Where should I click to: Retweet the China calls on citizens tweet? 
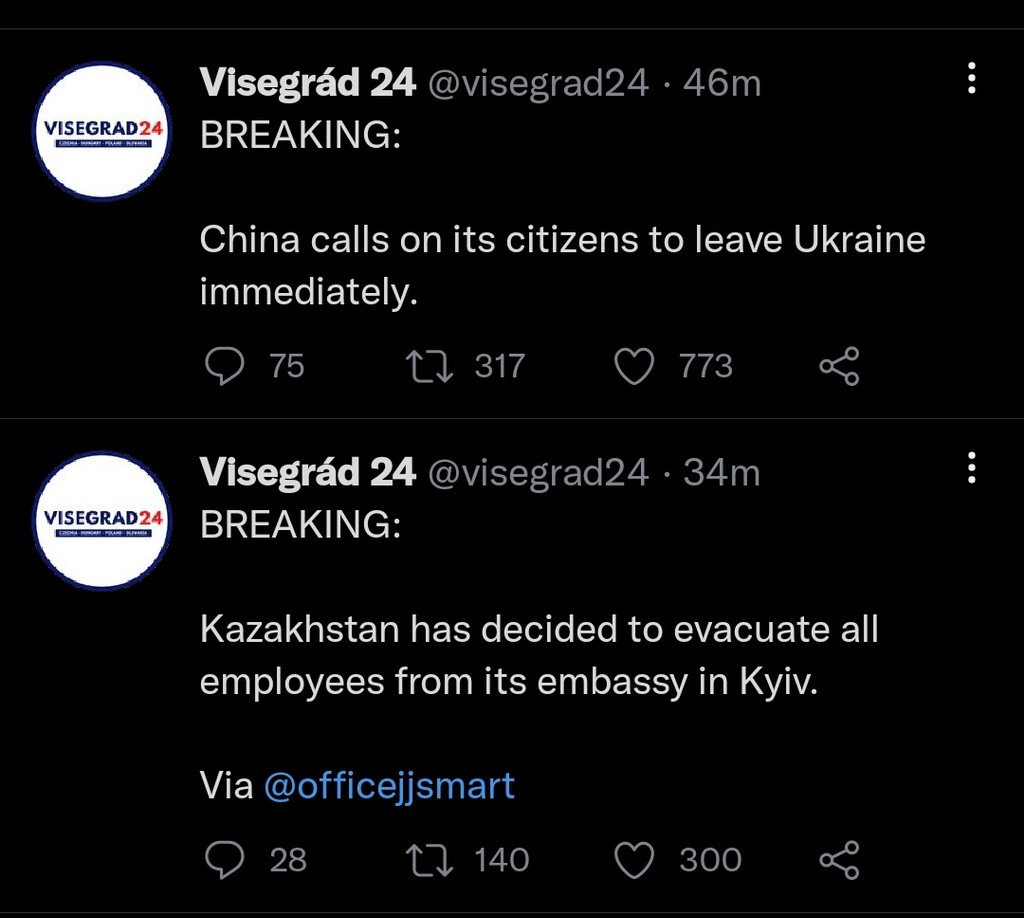point(429,366)
